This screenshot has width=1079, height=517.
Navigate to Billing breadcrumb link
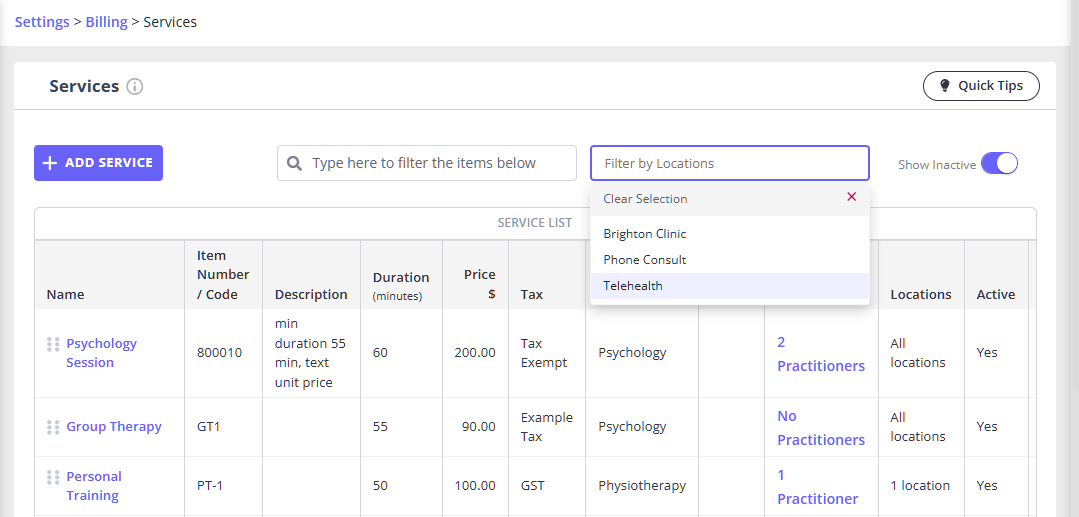pyautogui.click(x=106, y=22)
